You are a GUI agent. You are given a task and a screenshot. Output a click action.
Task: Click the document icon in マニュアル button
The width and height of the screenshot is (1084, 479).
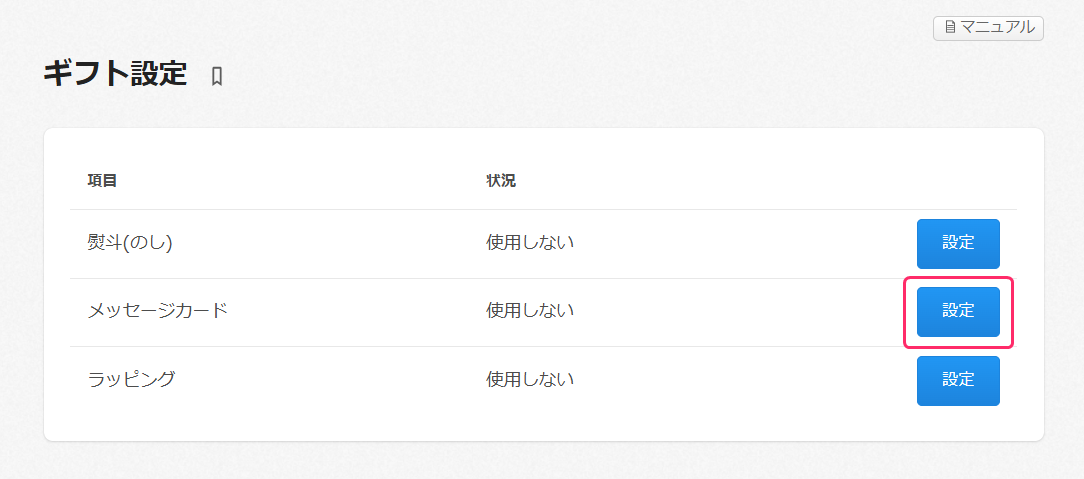pyautogui.click(x=949, y=28)
